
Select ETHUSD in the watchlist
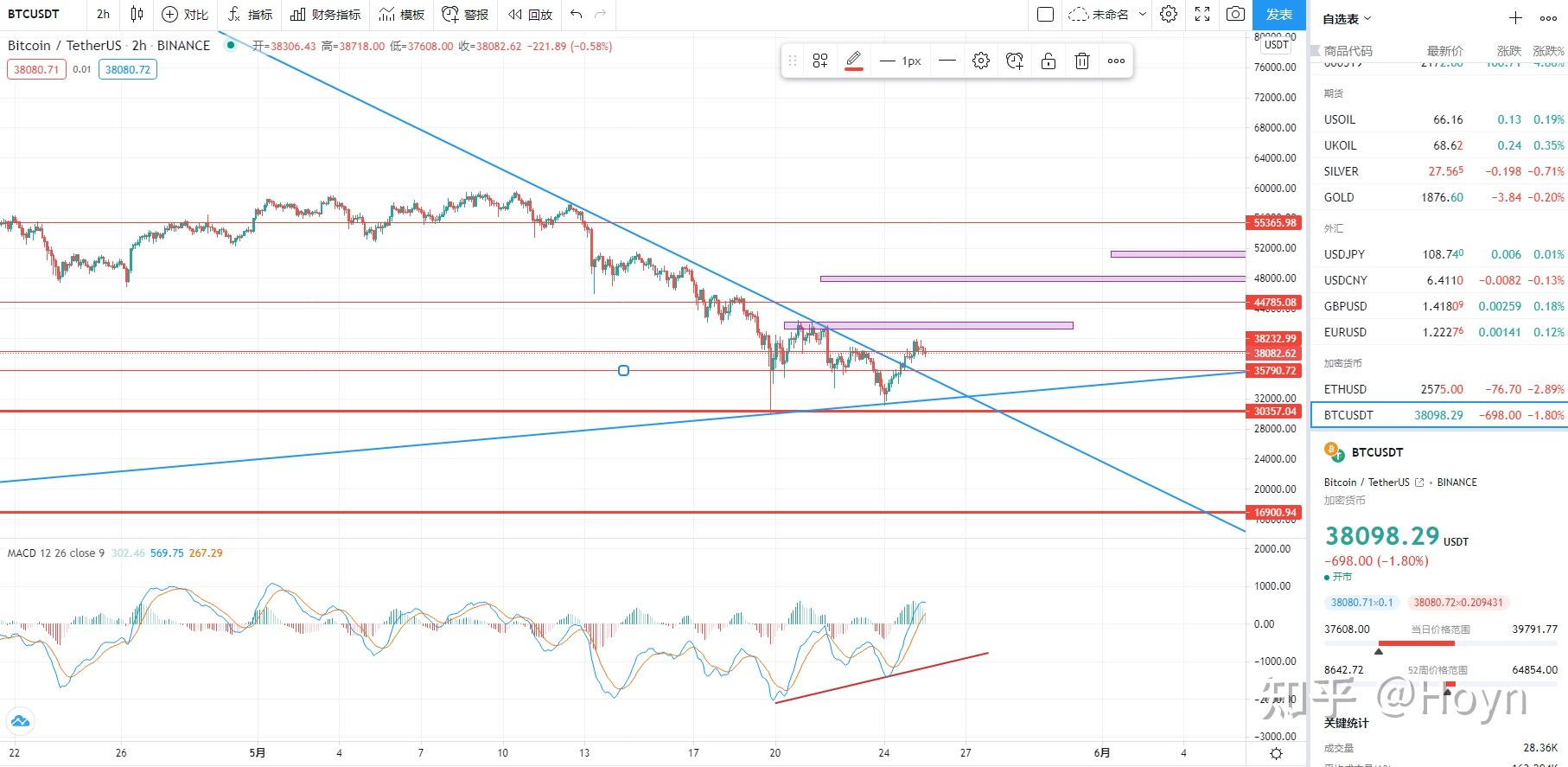1438,389
